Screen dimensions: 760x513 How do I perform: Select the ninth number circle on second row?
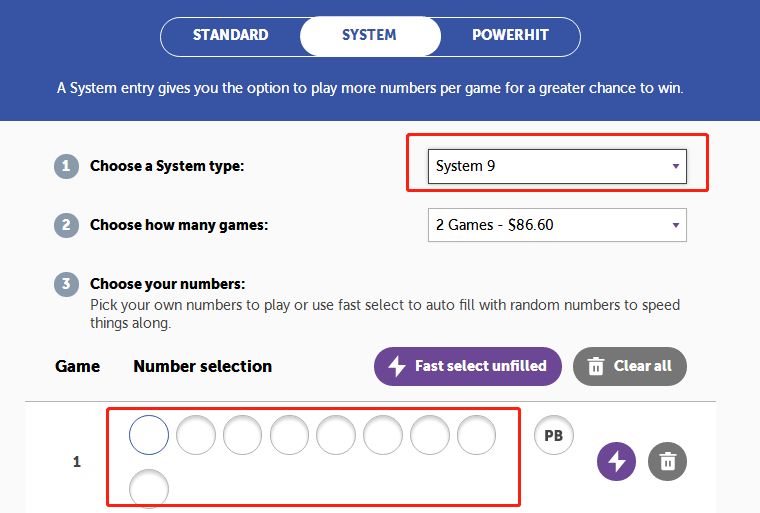click(149, 488)
